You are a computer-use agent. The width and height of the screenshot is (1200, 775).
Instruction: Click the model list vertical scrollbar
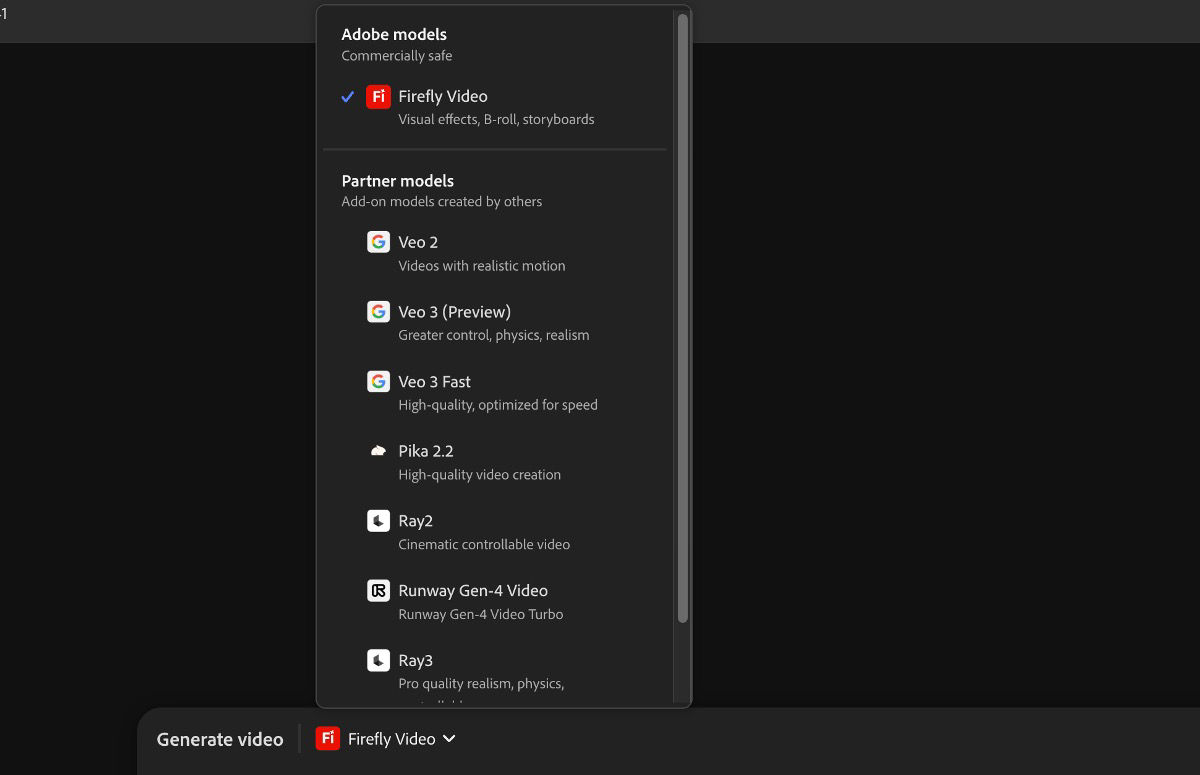pyautogui.click(x=683, y=318)
